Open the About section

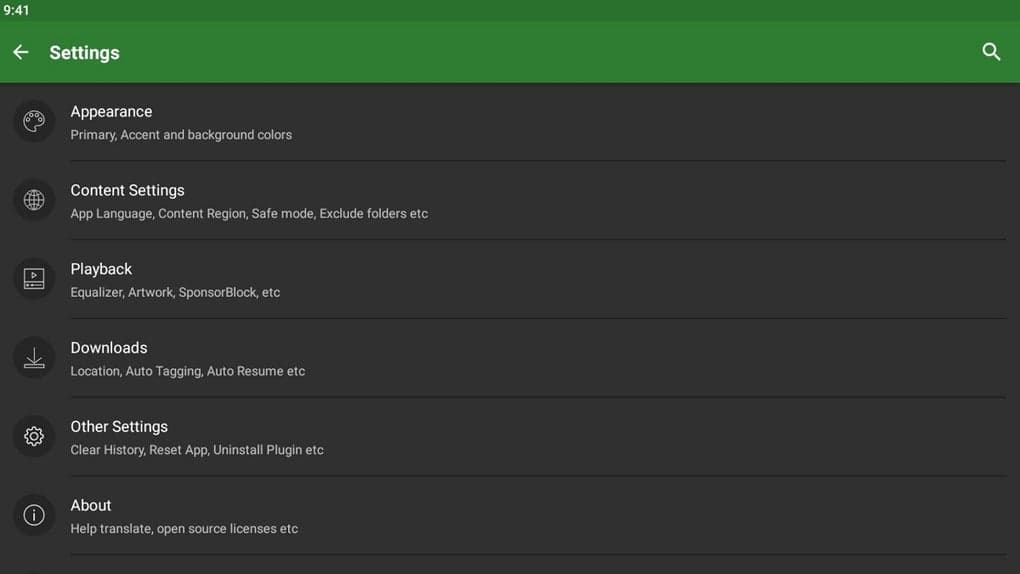pyautogui.click(x=510, y=515)
